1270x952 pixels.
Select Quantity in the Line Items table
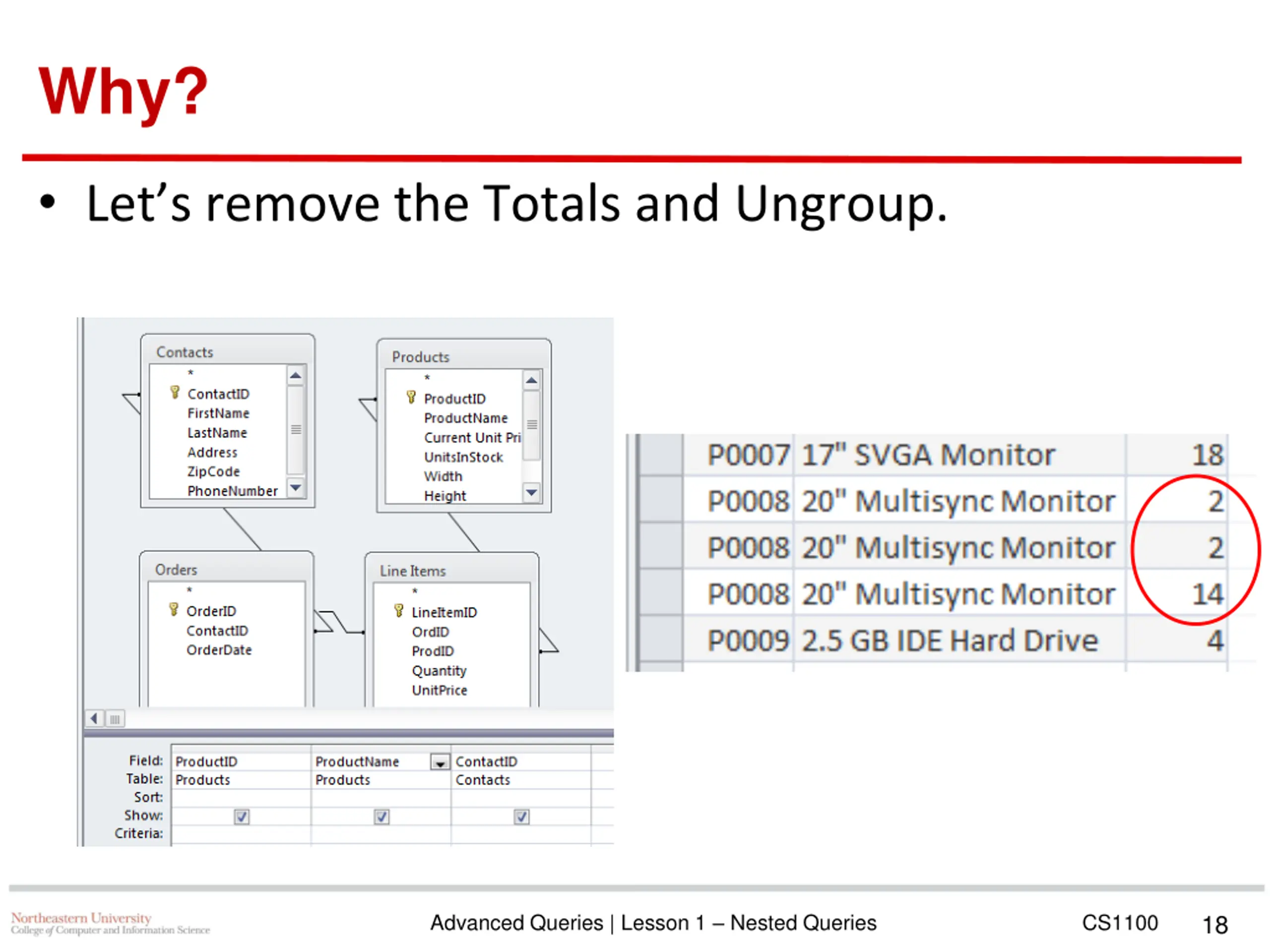439,671
